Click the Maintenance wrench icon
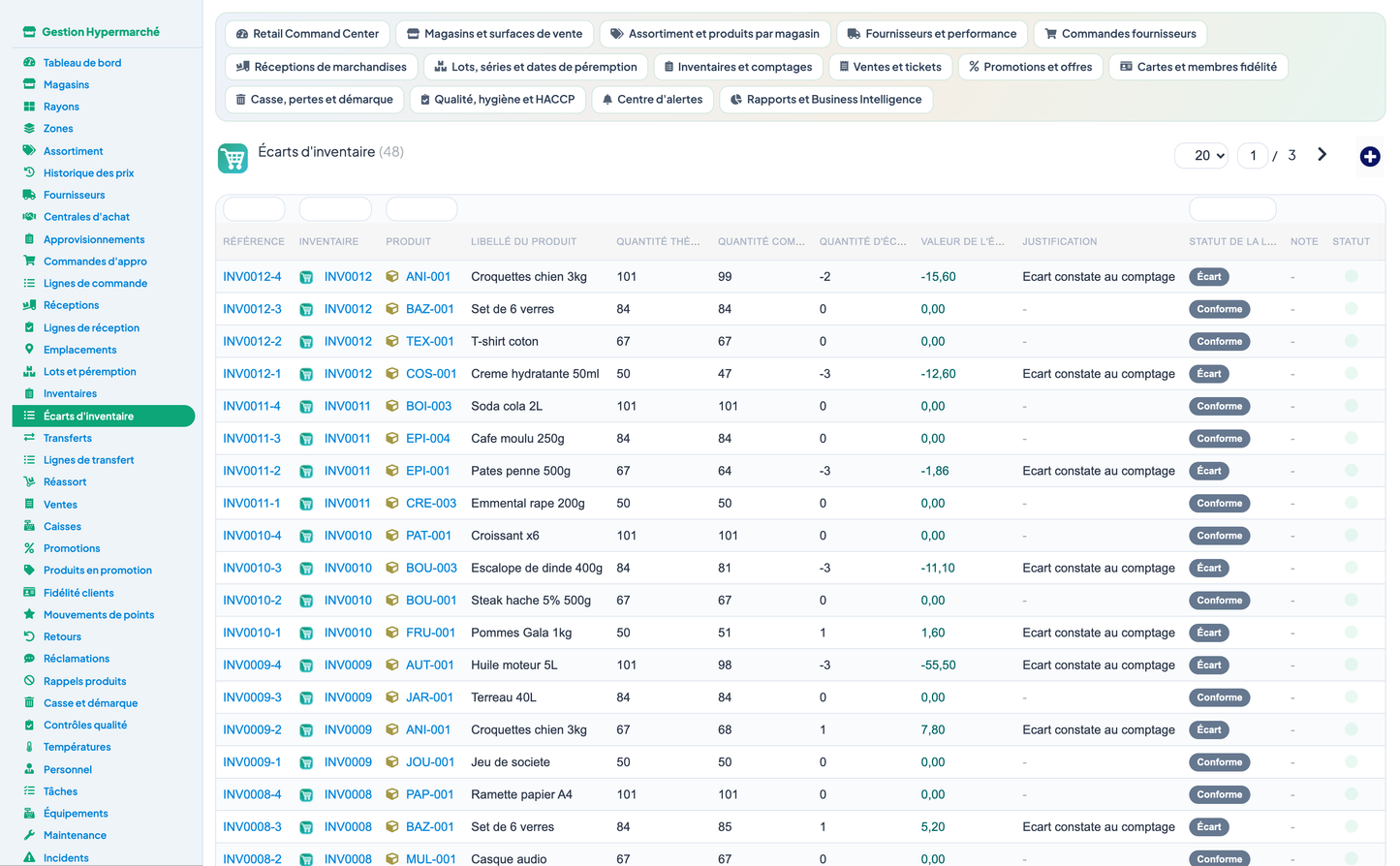The image size is (1400, 866). point(29,835)
